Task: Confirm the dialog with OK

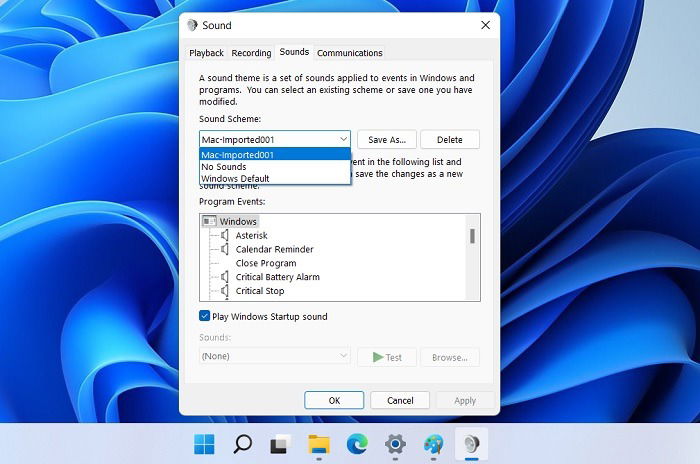Action: [334, 401]
